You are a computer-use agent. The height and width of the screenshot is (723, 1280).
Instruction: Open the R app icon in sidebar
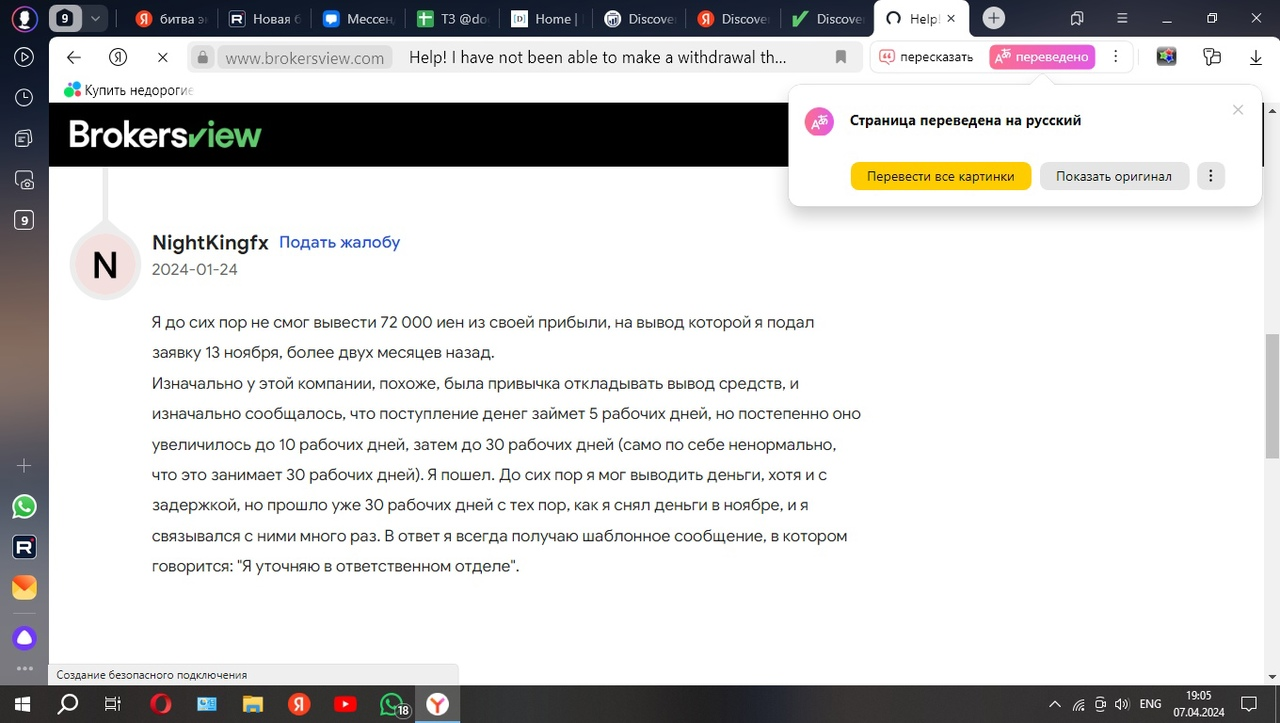(24, 547)
